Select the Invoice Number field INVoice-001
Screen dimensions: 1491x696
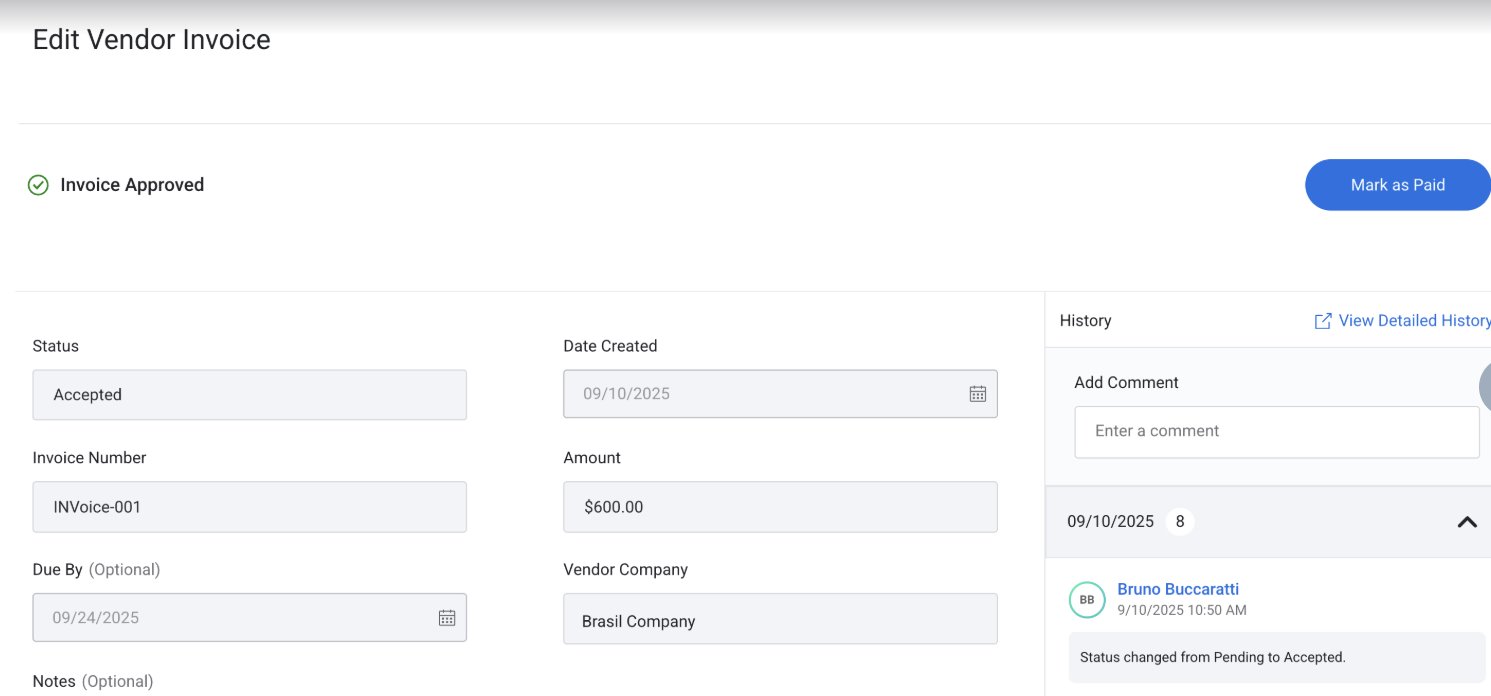point(249,507)
